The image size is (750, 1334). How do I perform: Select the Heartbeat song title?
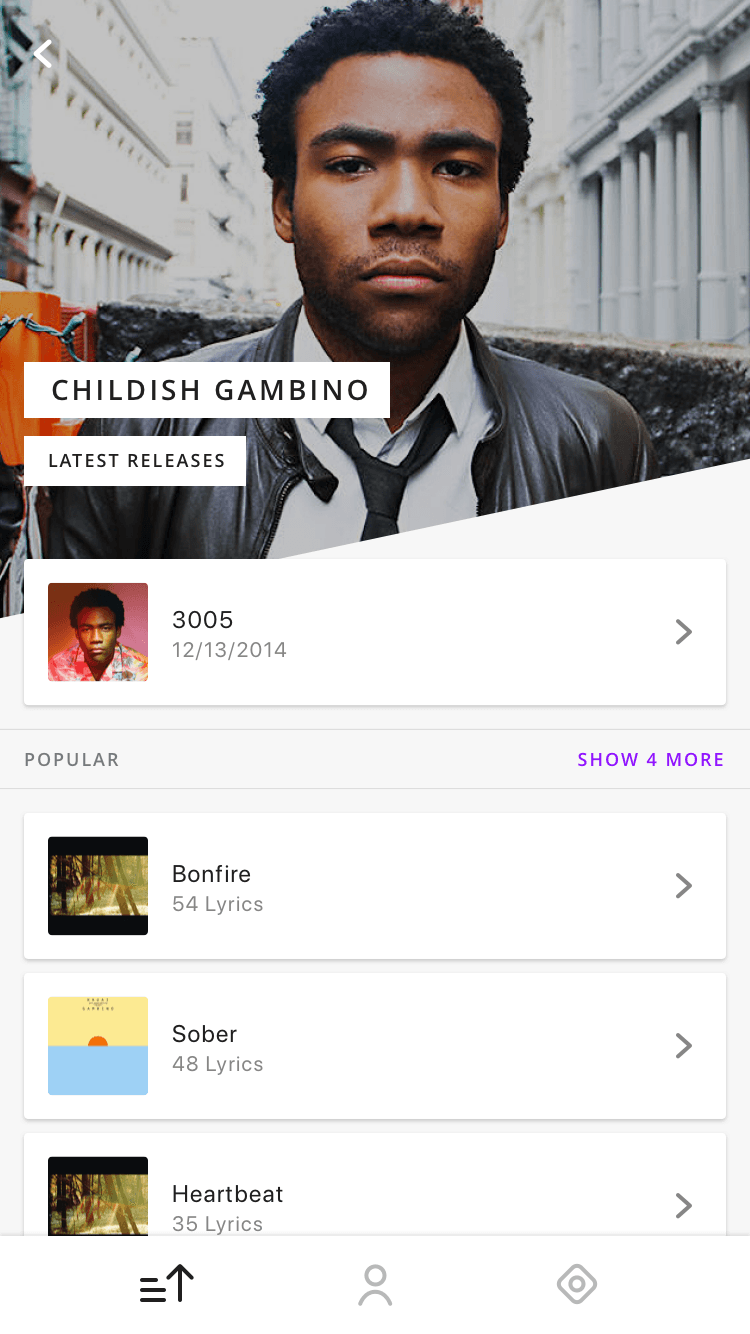click(227, 1194)
